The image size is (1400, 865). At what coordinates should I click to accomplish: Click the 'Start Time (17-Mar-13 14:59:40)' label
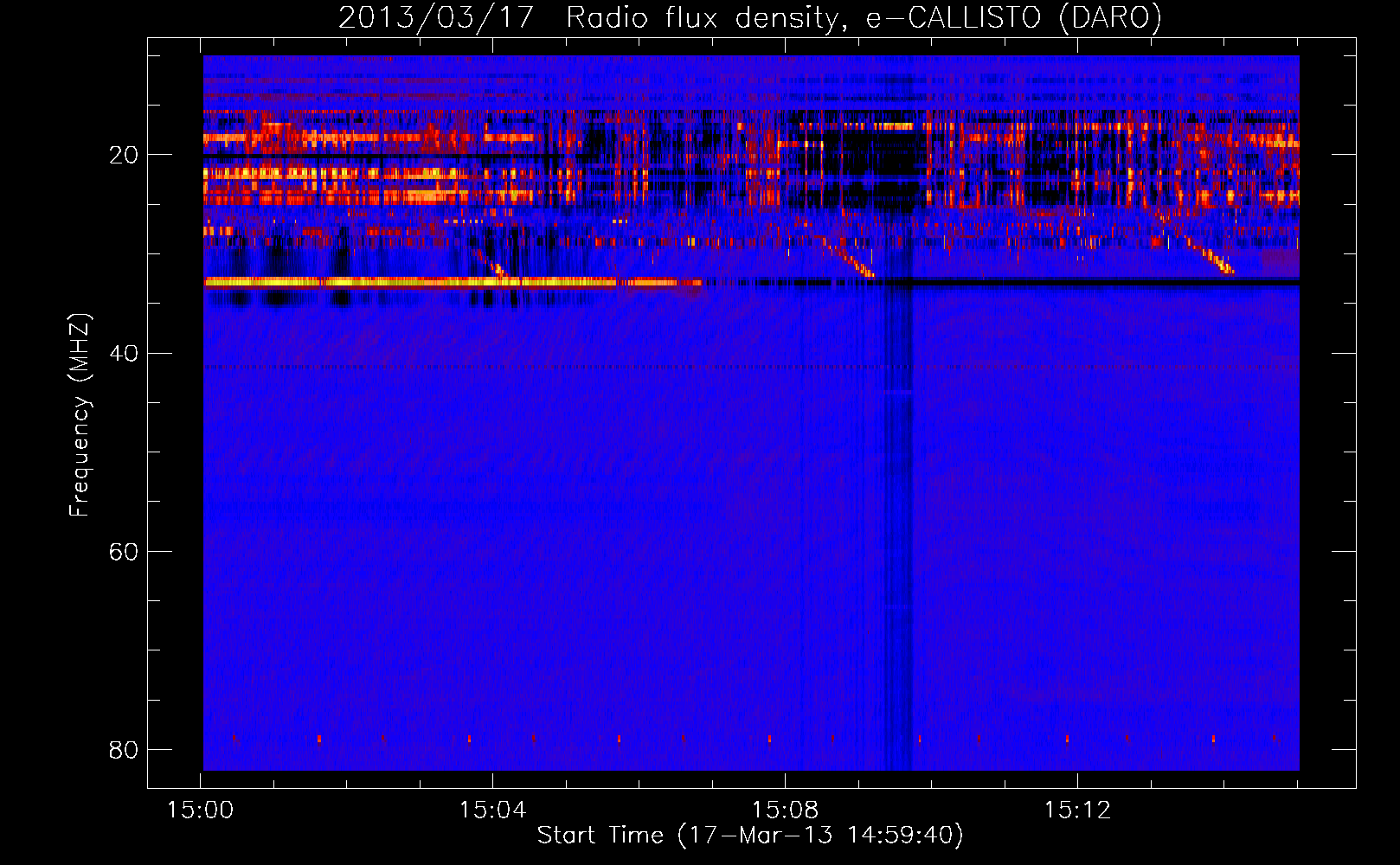pyautogui.click(x=750, y=836)
